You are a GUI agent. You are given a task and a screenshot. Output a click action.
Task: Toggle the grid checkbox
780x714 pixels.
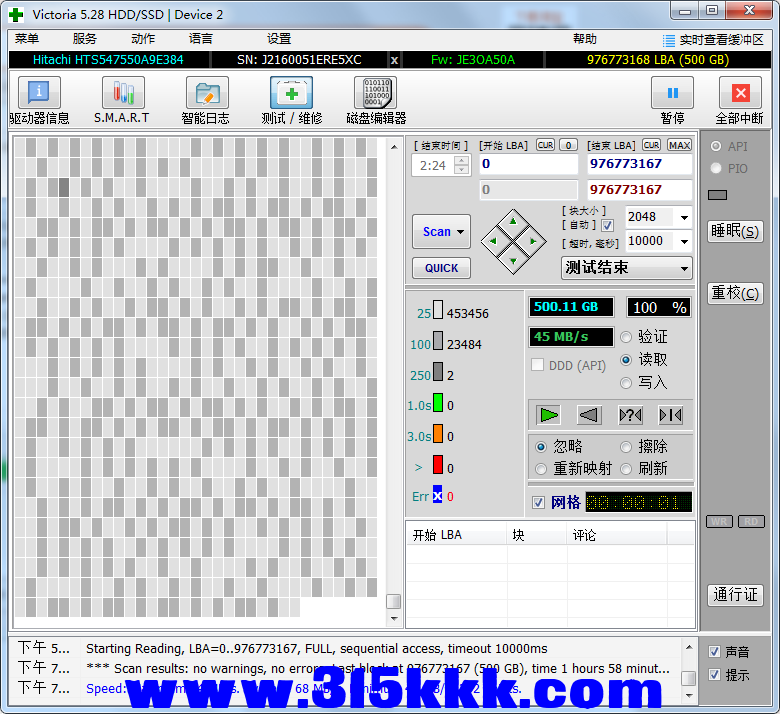pyautogui.click(x=539, y=502)
